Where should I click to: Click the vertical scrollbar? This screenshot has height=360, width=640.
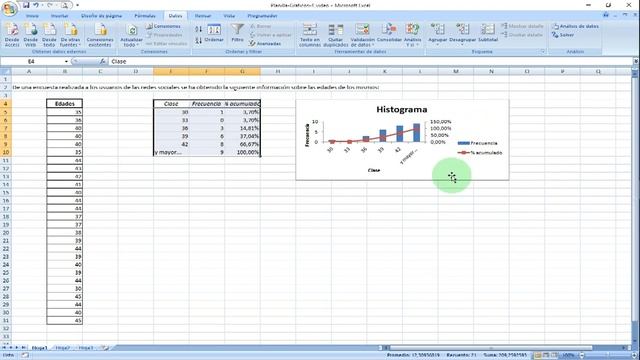point(635,204)
